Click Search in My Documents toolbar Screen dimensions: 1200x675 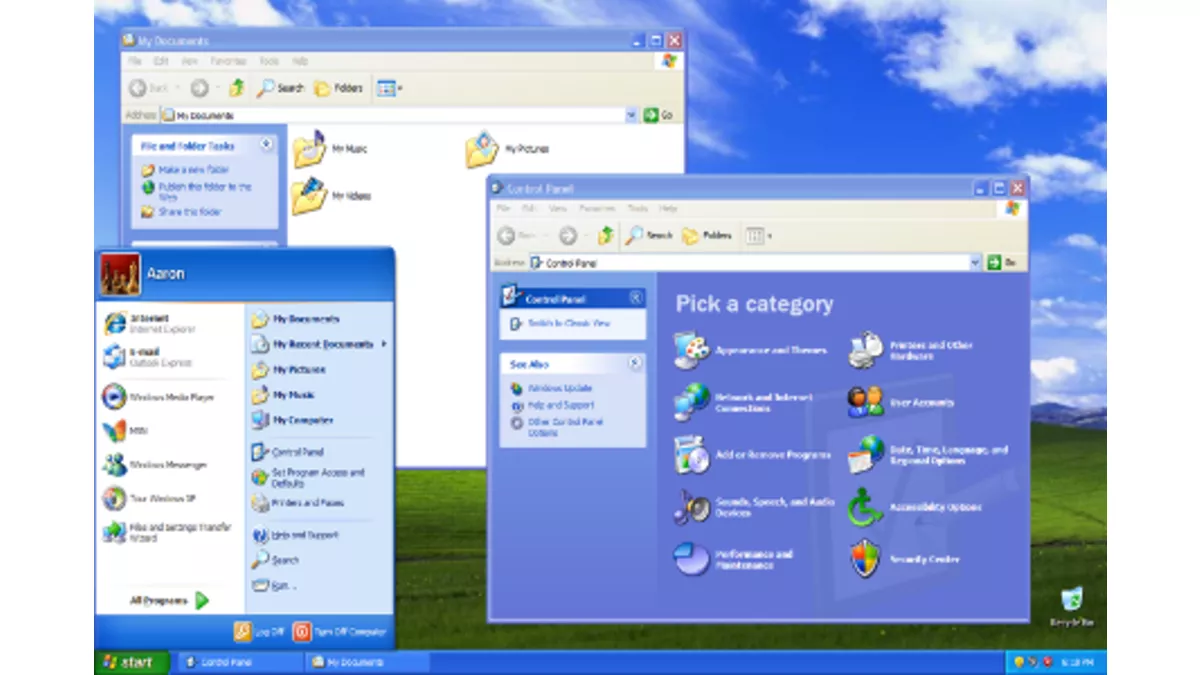click(281, 88)
